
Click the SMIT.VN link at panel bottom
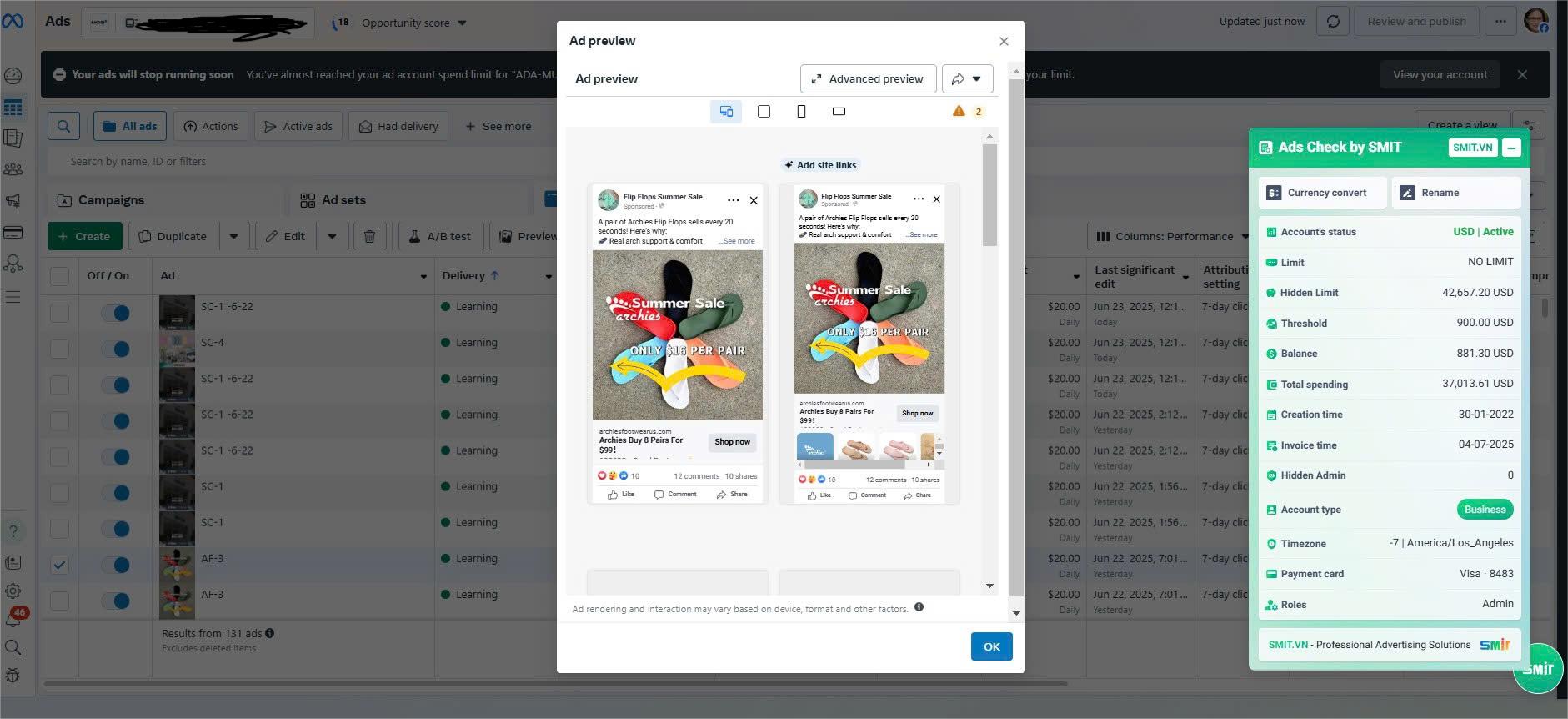pos(1288,645)
